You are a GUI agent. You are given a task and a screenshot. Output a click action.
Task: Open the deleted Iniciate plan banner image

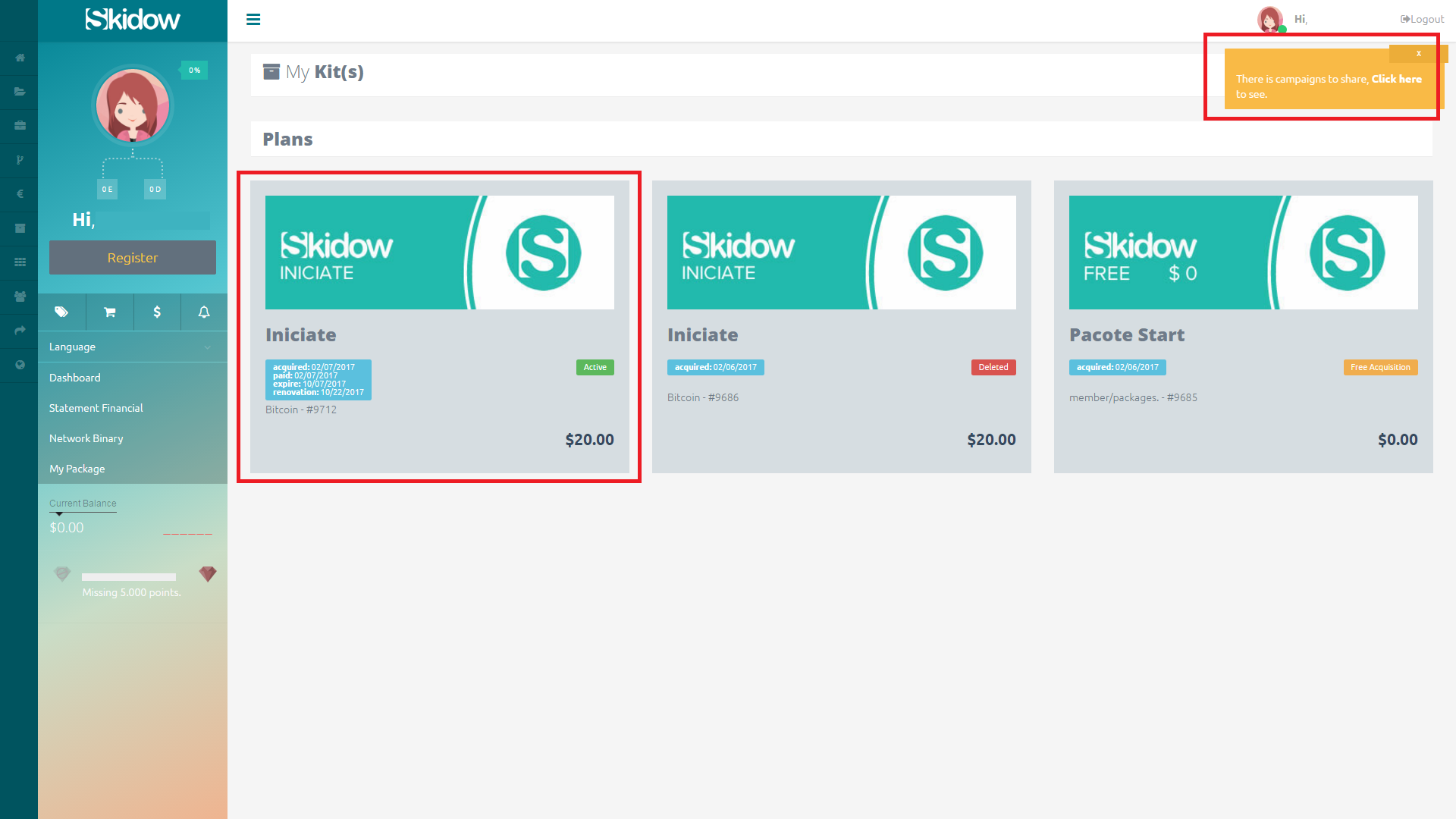pyautogui.click(x=842, y=253)
